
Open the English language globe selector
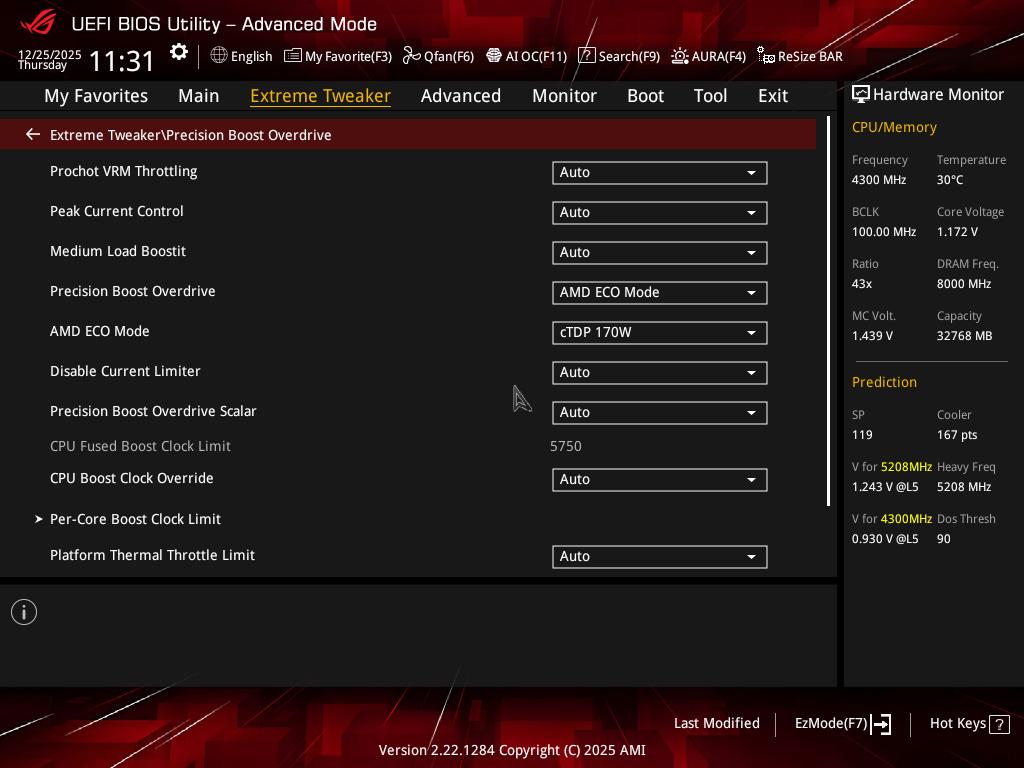point(241,56)
